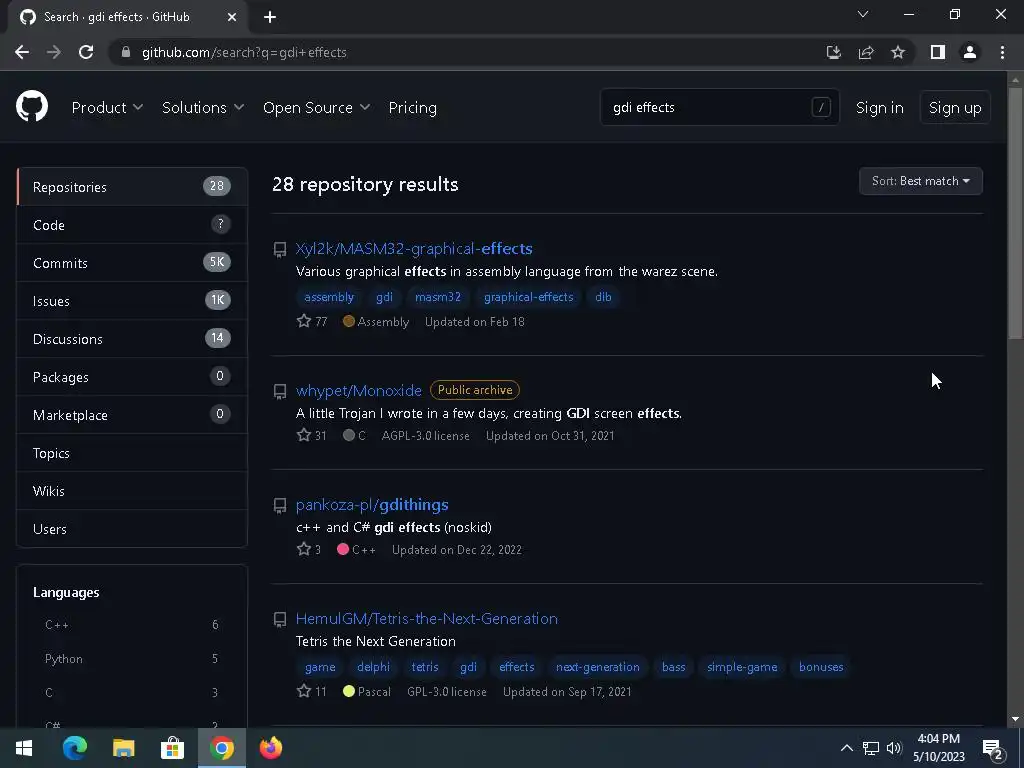1024x768 pixels.
Task: Click the install app icon in address bar
Action: (x=833, y=52)
